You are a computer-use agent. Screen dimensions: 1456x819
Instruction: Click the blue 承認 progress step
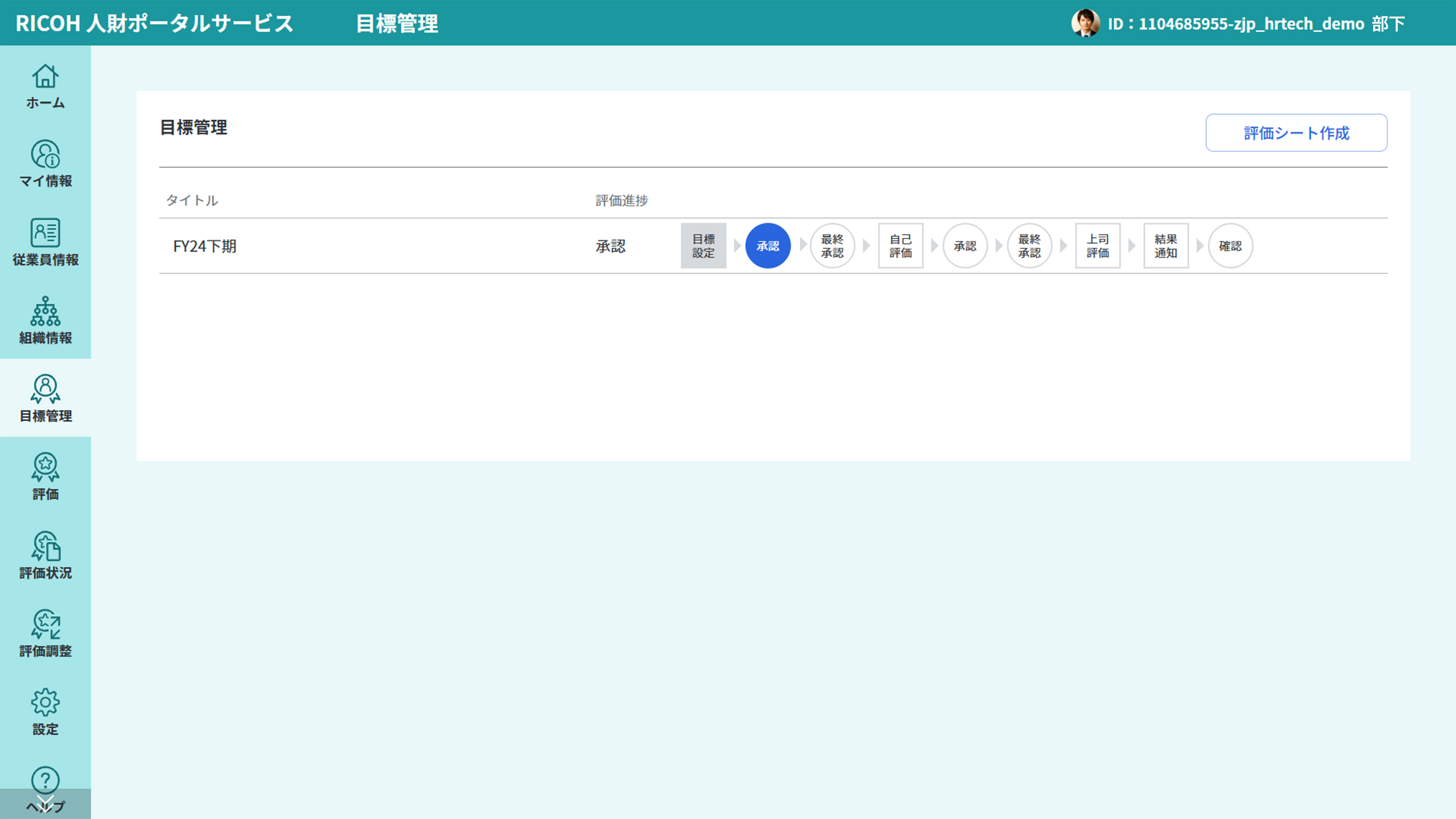pos(767,246)
